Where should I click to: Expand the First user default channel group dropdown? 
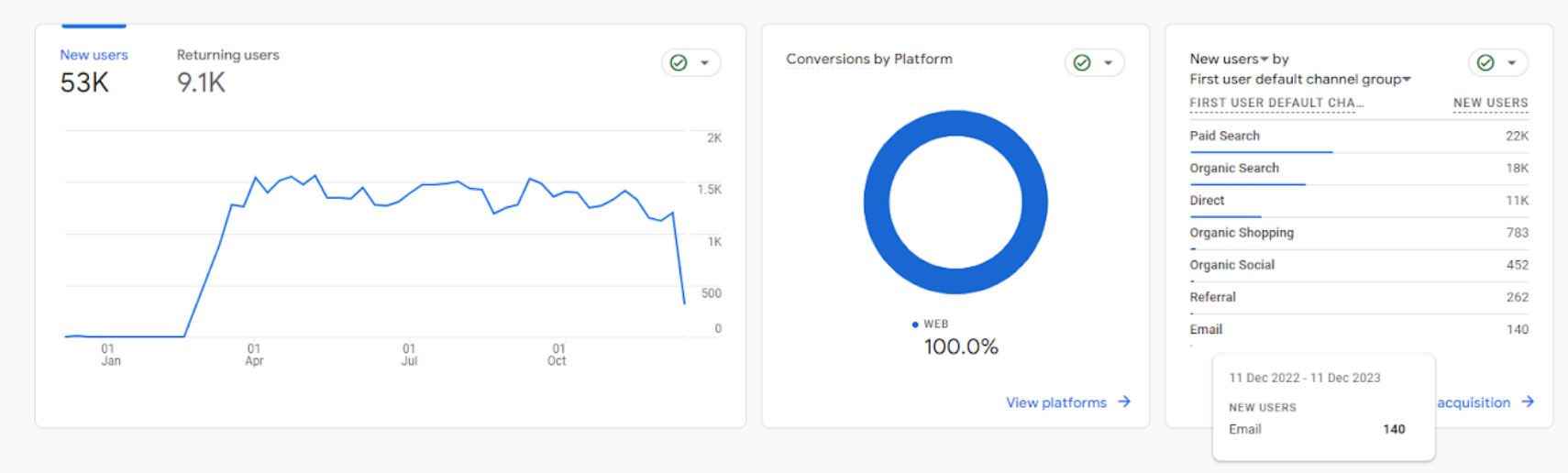pyautogui.click(x=1407, y=80)
